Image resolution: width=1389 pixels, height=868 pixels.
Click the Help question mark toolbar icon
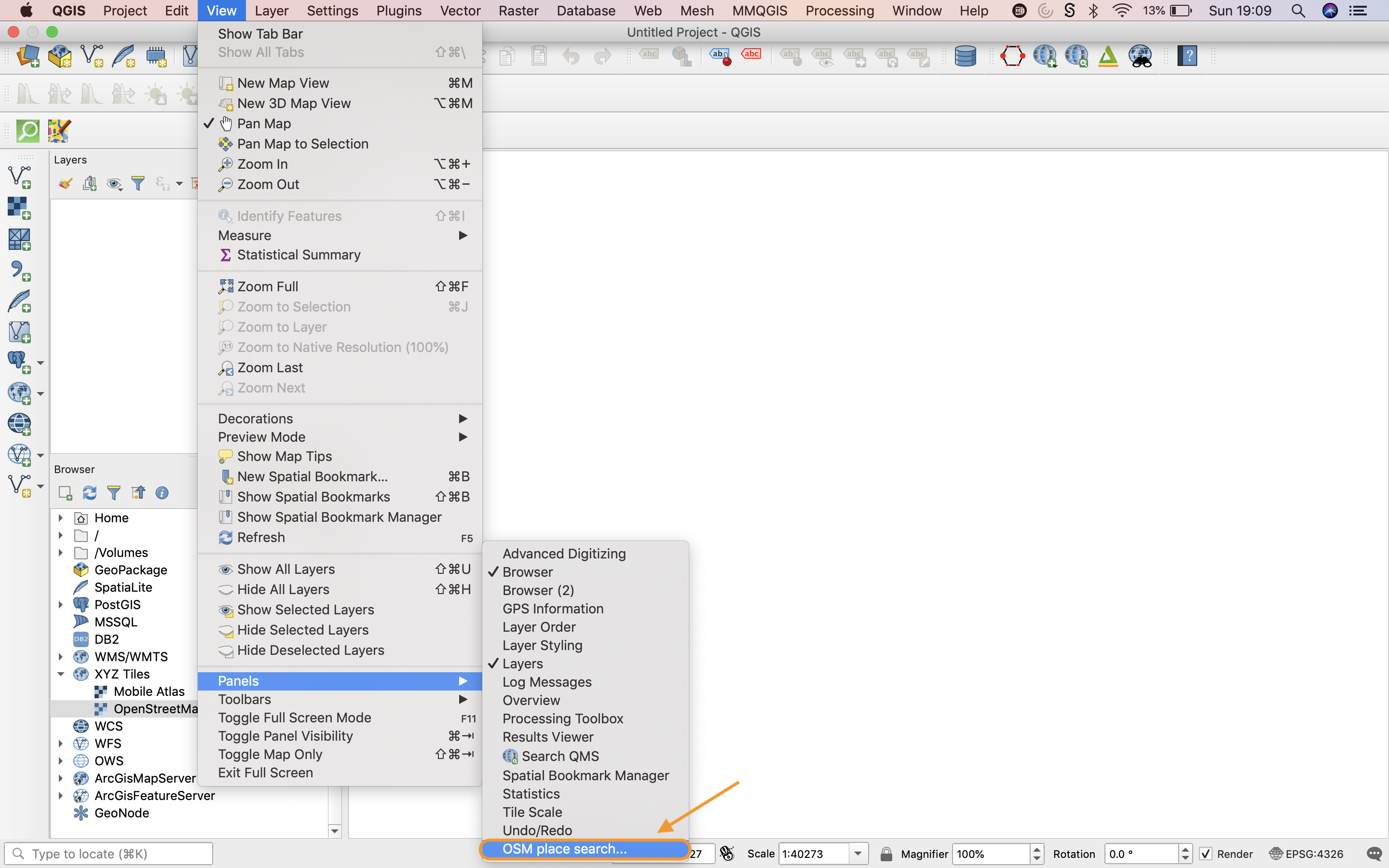[1187, 55]
